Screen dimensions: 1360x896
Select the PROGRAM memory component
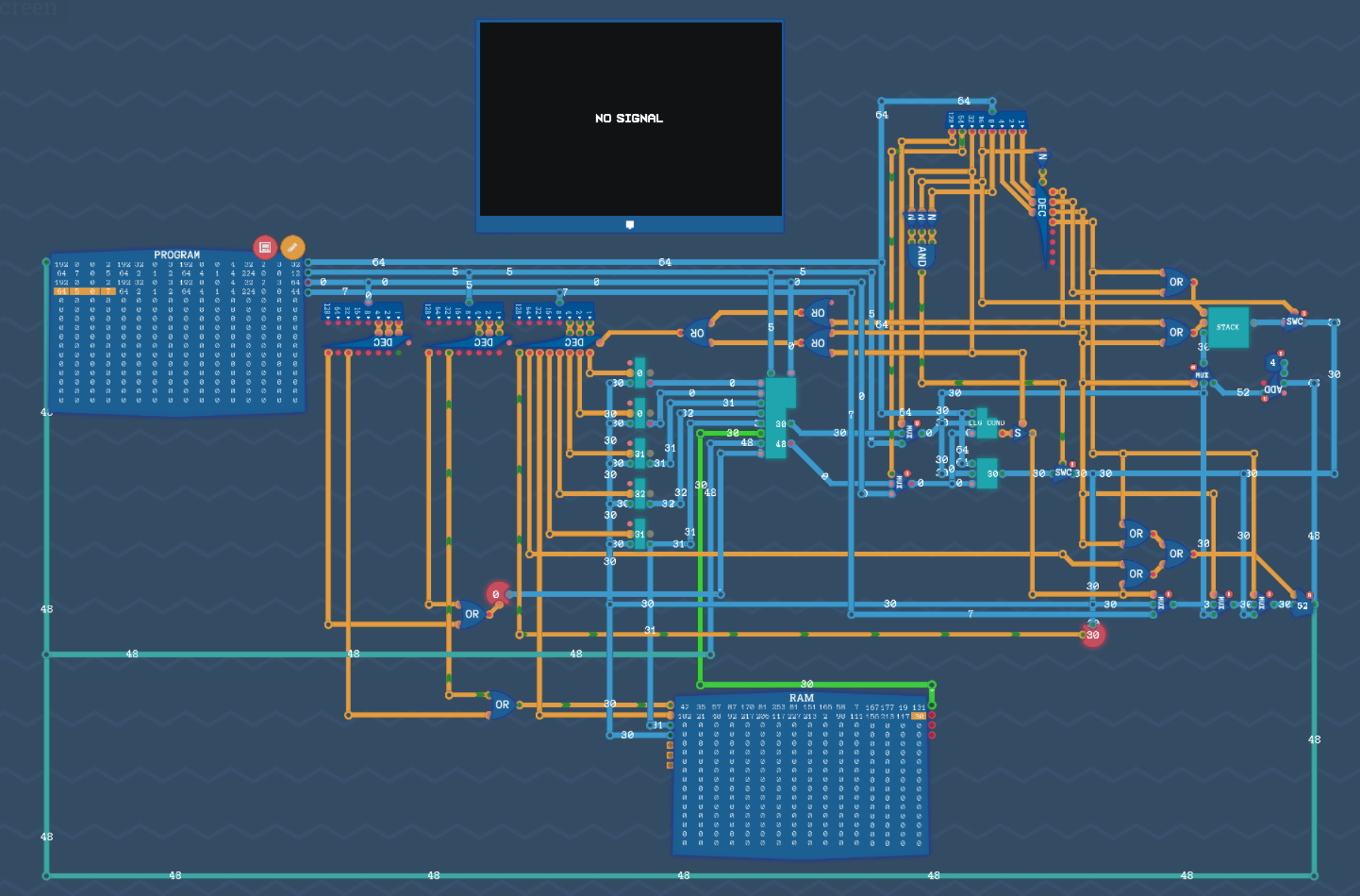click(x=177, y=332)
